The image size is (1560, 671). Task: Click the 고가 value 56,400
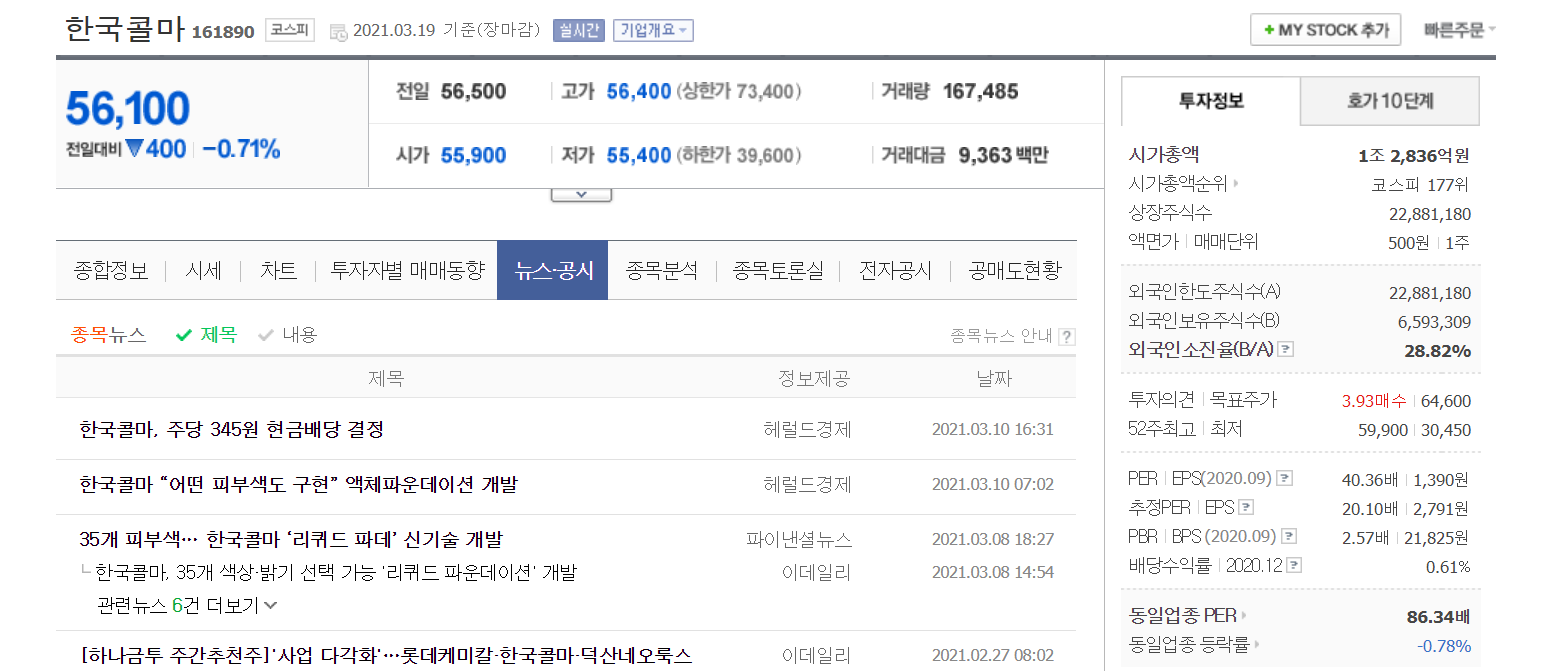click(639, 92)
